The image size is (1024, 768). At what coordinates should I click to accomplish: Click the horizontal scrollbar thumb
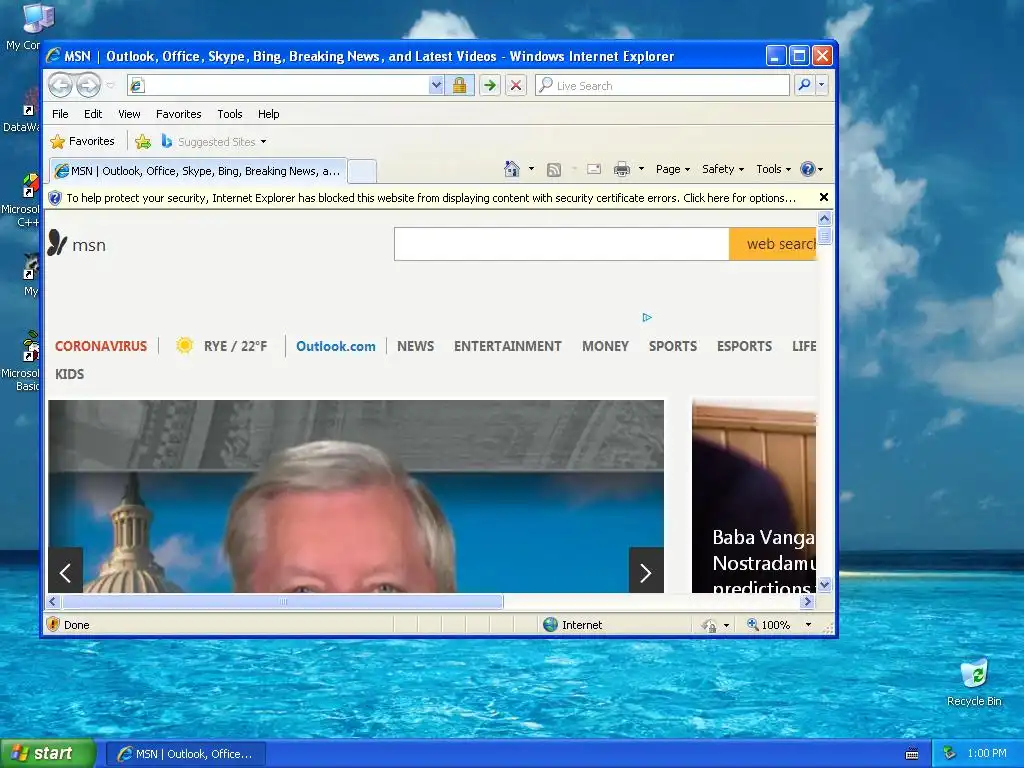(283, 601)
